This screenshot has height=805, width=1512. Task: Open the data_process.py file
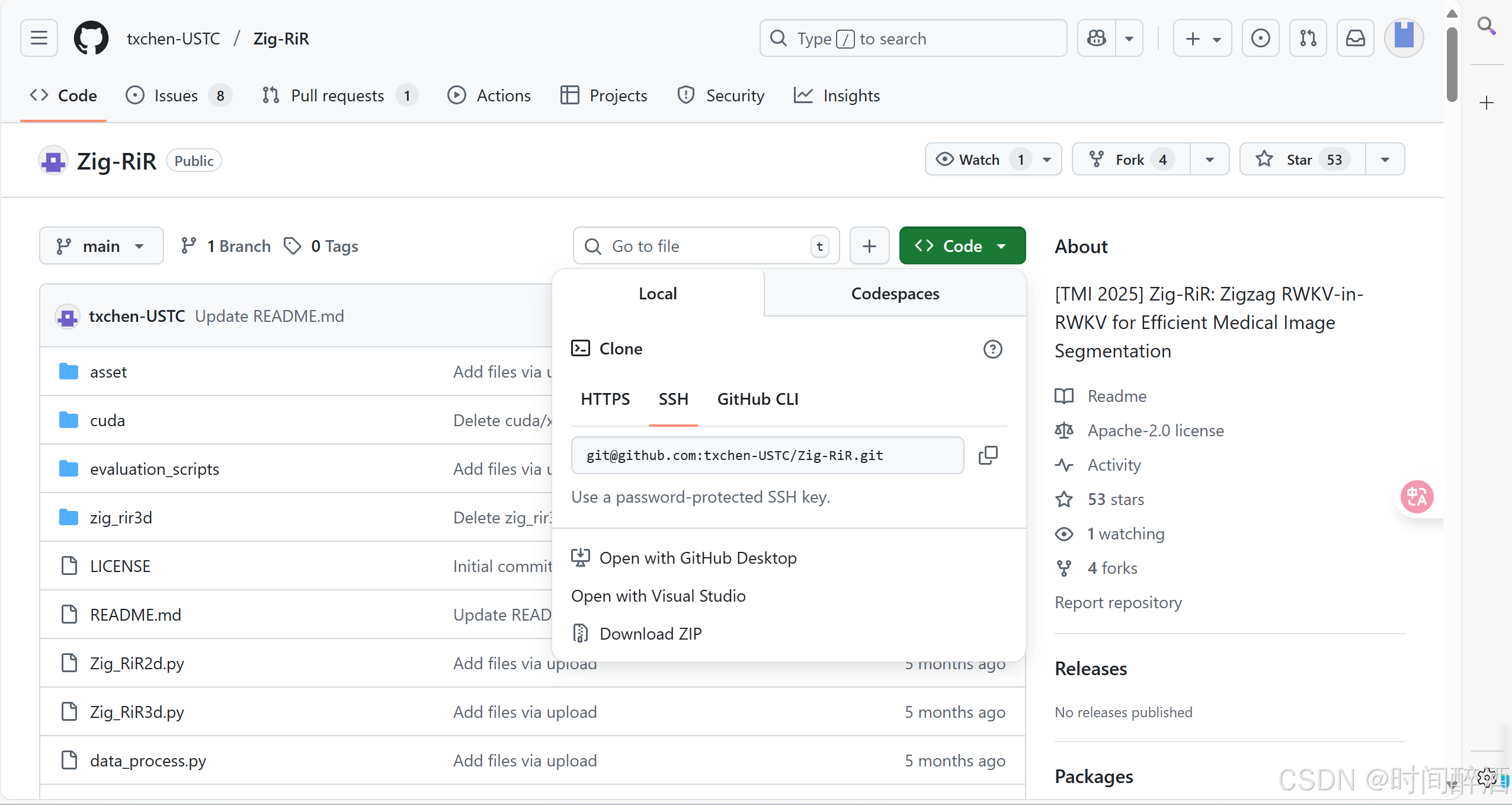tap(148, 761)
